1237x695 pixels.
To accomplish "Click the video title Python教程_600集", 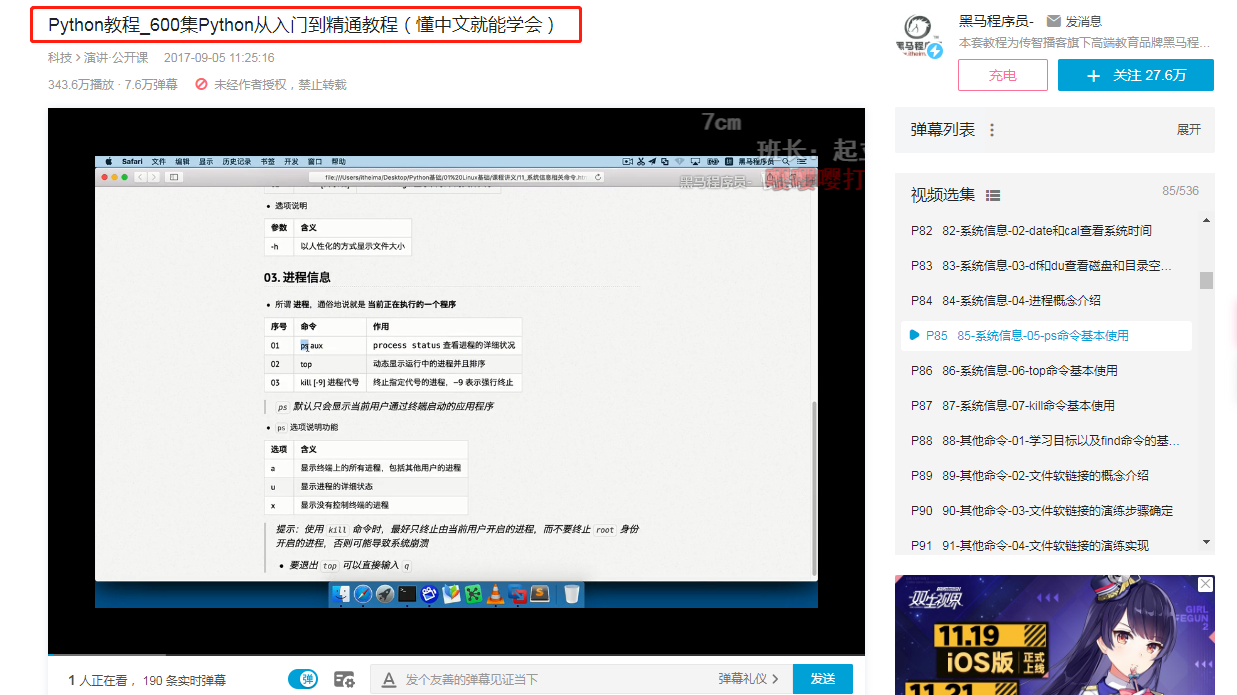I will coord(302,24).
